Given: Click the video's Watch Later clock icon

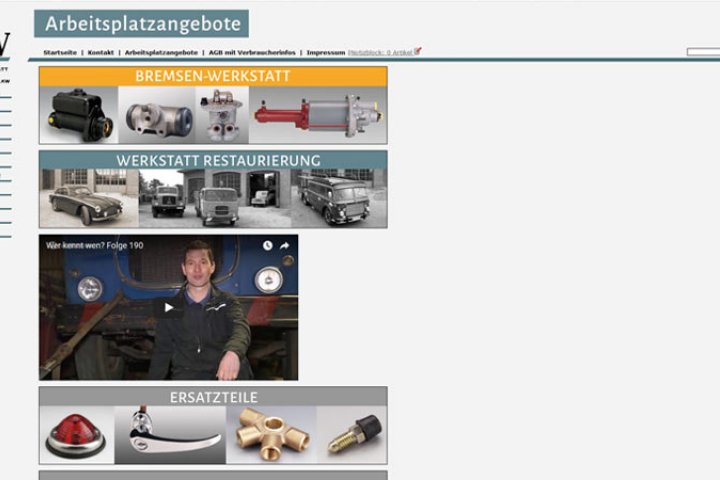Looking at the screenshot, I should pyautogui.click(x=268, y=245).
